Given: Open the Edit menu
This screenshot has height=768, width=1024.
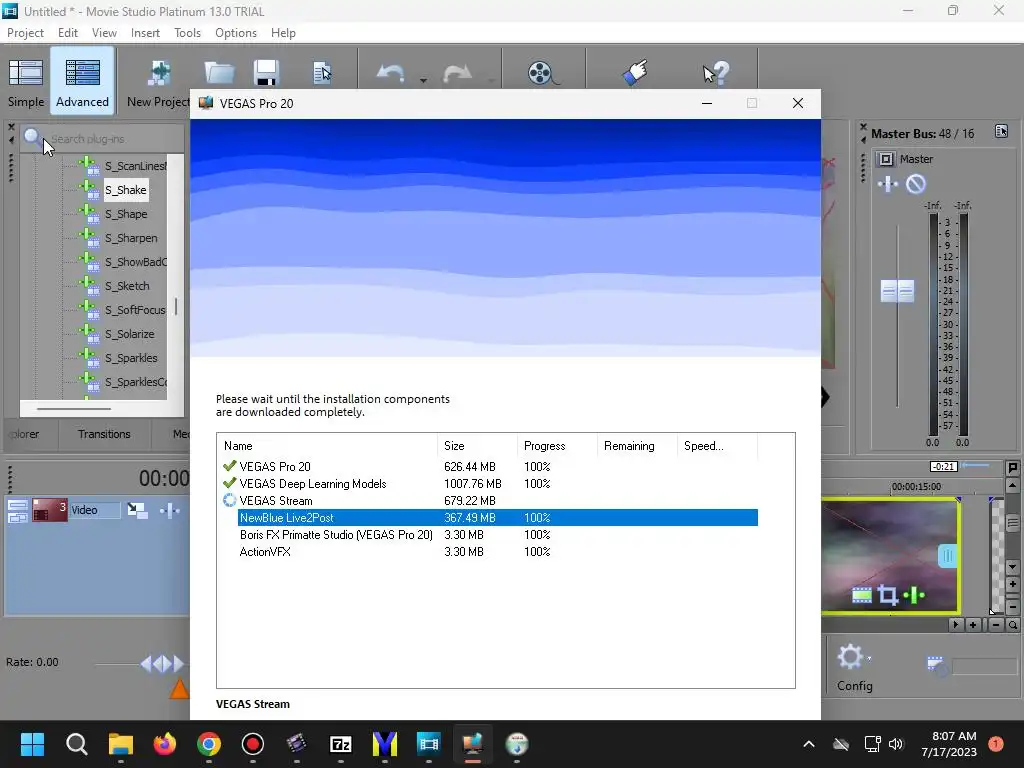Looking at the screenshot, I should 68,33.
